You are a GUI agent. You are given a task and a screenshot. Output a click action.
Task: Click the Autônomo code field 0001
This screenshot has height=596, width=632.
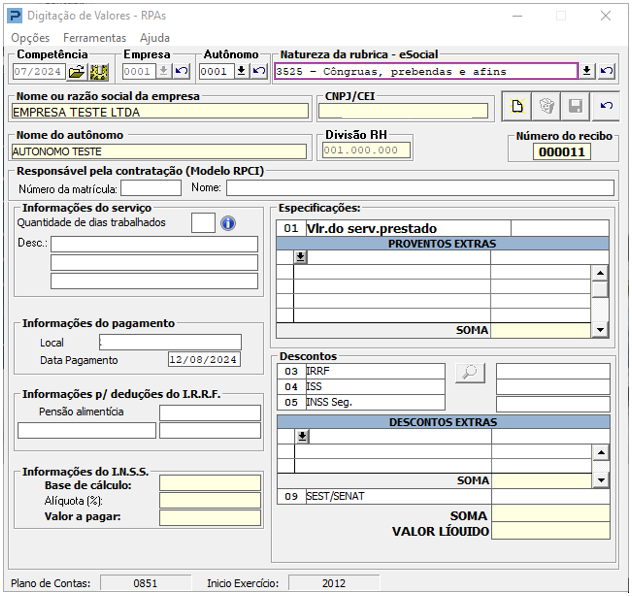(x=216, y=72)
